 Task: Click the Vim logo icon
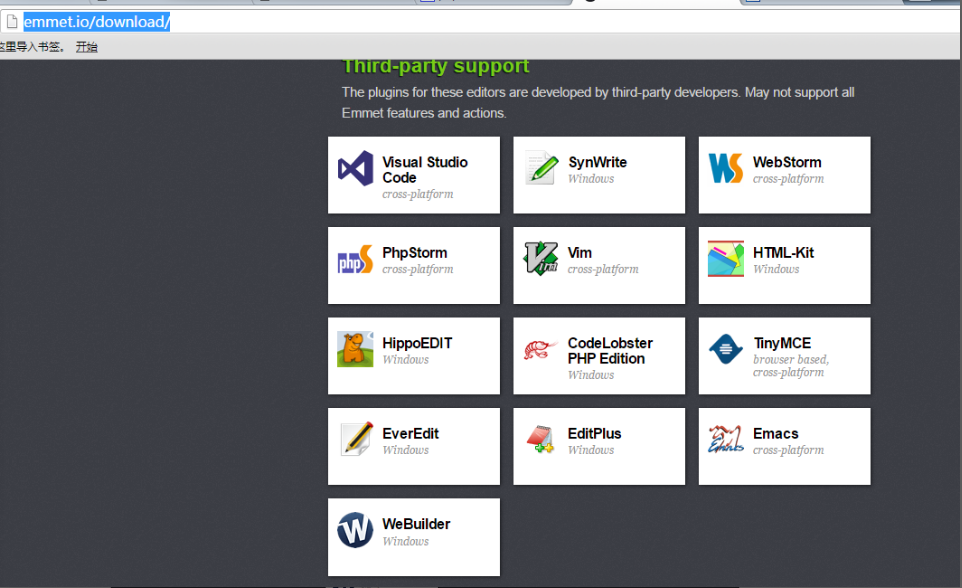tap(541, 258)
